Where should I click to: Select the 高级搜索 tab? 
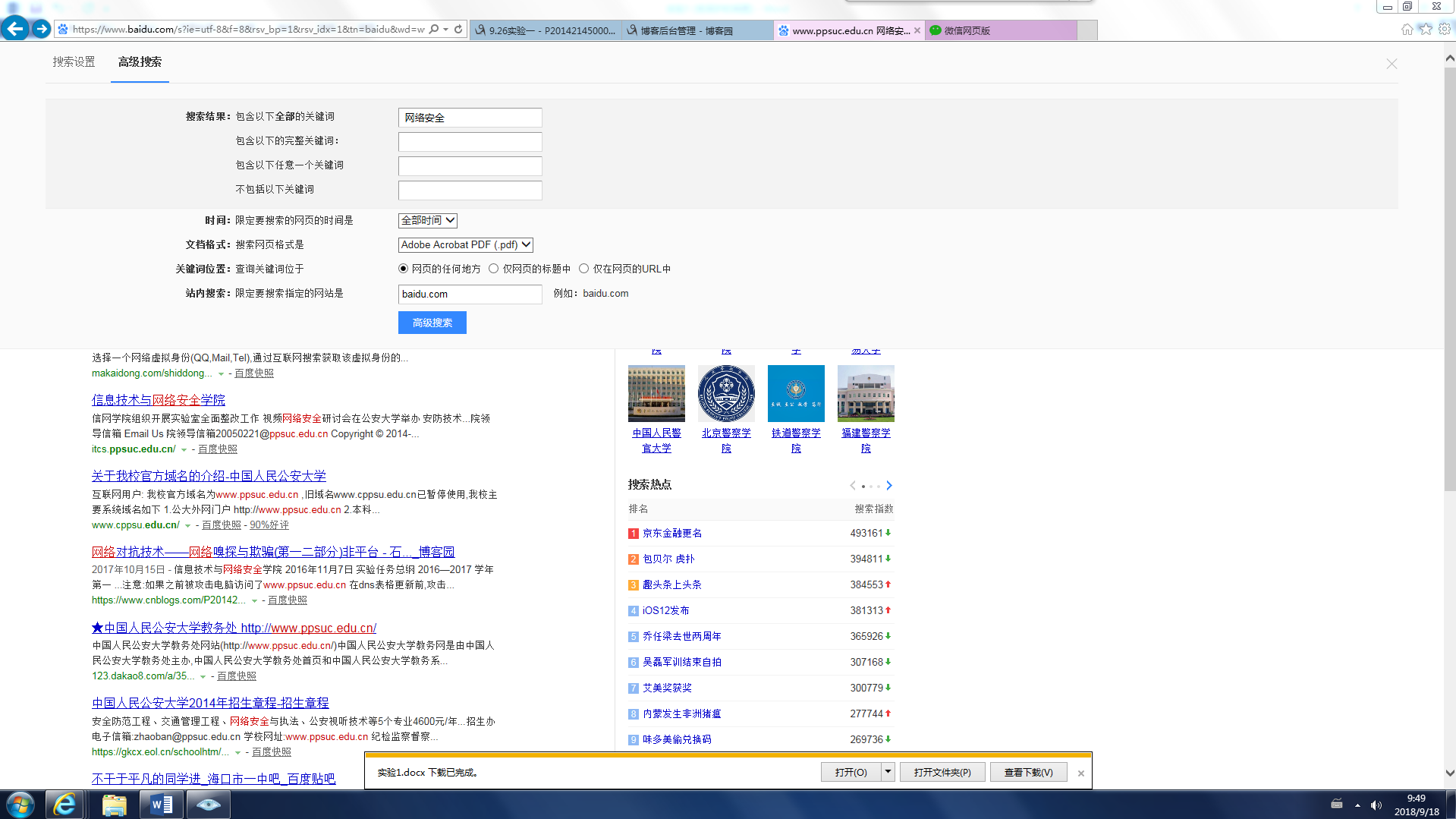click(140, 62)
